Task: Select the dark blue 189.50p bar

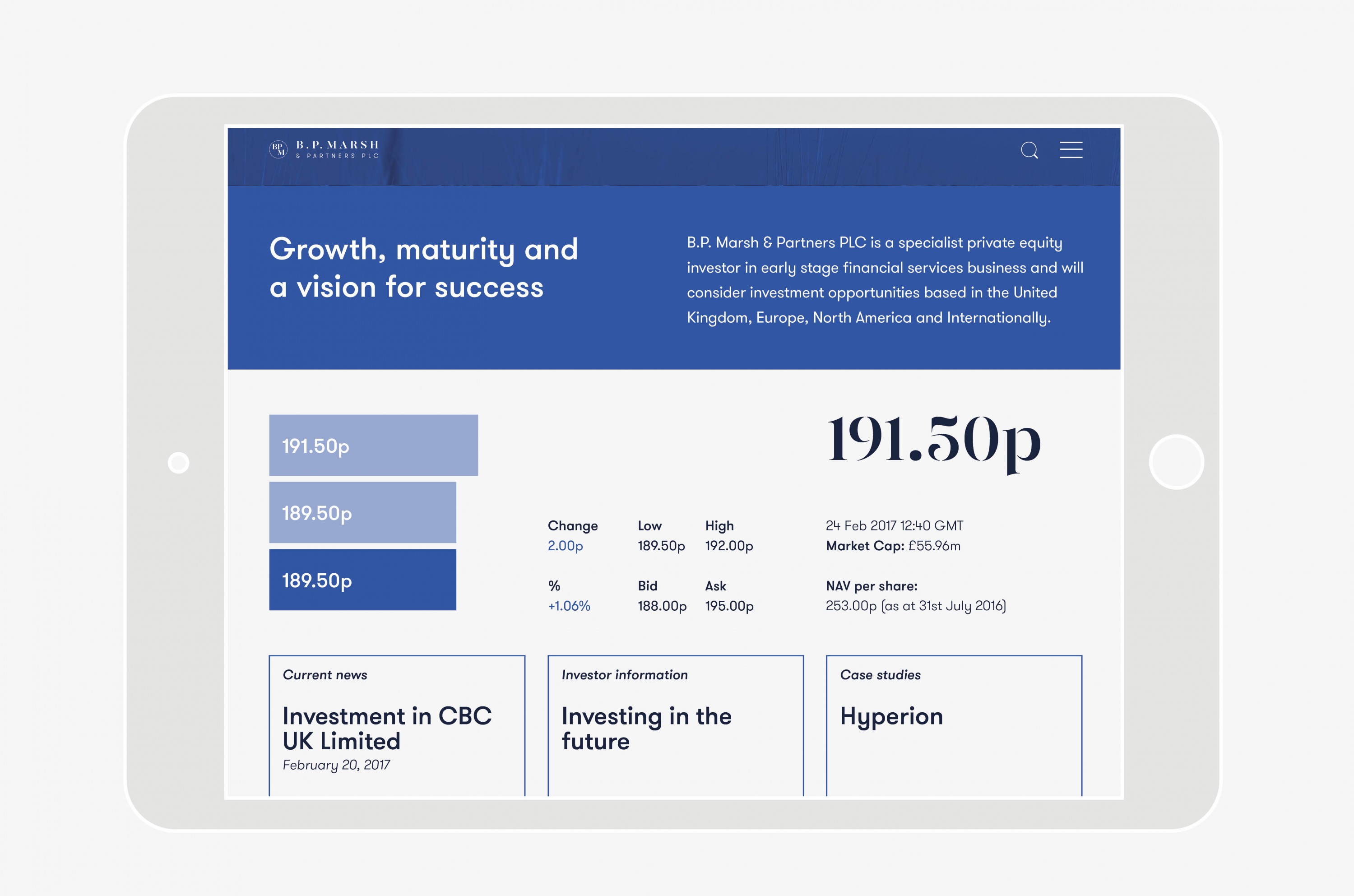Action: pyautogui.click(x=363, y=580)
